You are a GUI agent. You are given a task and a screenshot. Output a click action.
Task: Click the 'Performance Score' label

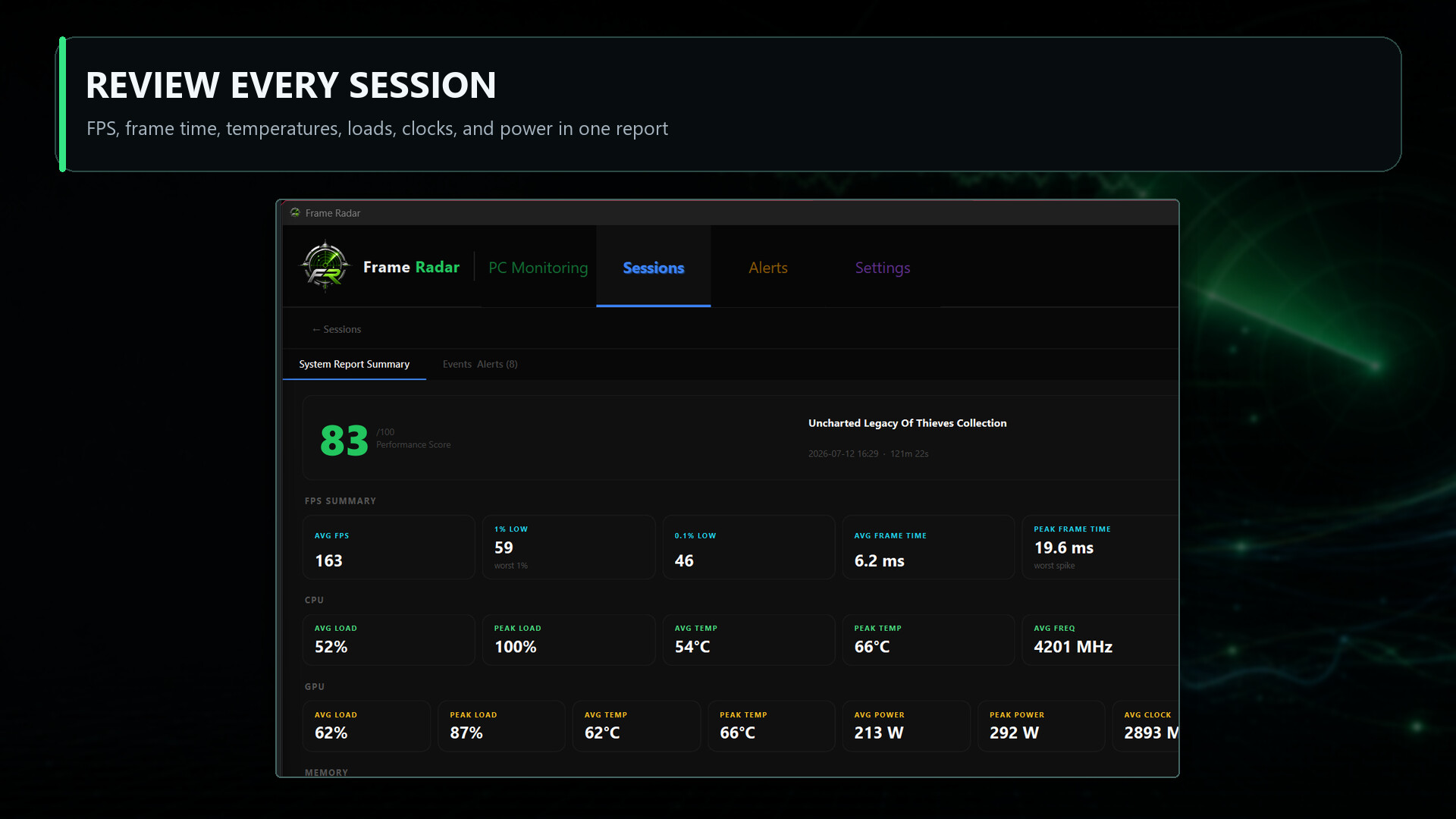413,444
